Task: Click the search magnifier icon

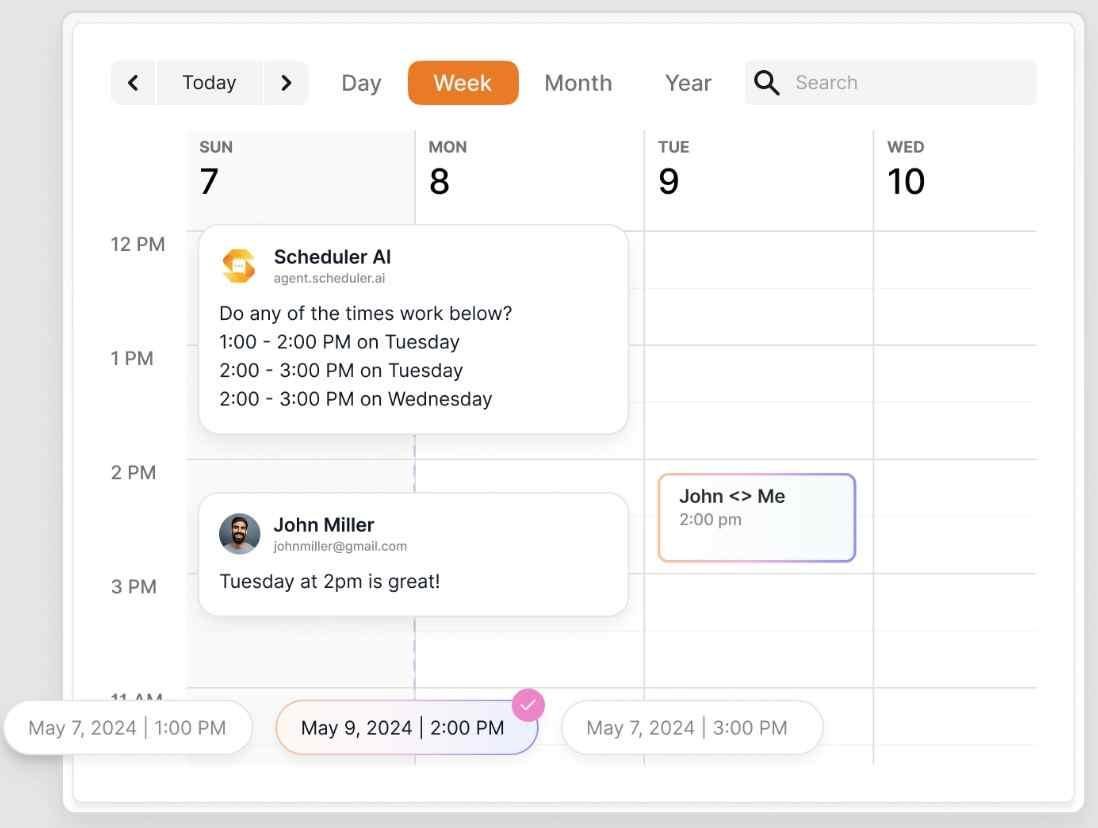Action: click(x=767, y=83)
